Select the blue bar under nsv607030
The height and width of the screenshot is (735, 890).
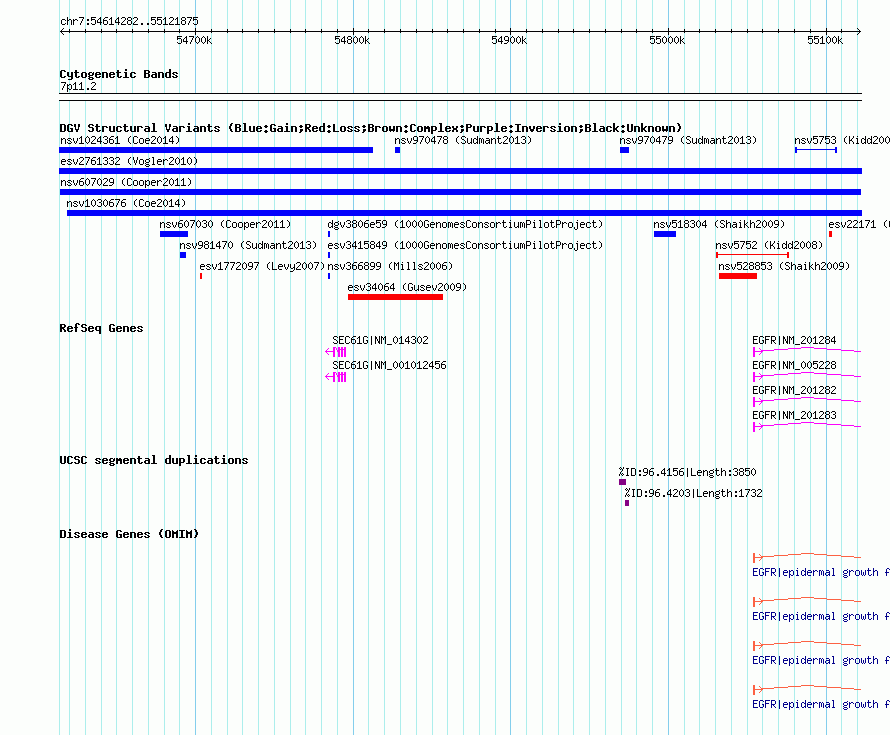(x=174, y=234)
